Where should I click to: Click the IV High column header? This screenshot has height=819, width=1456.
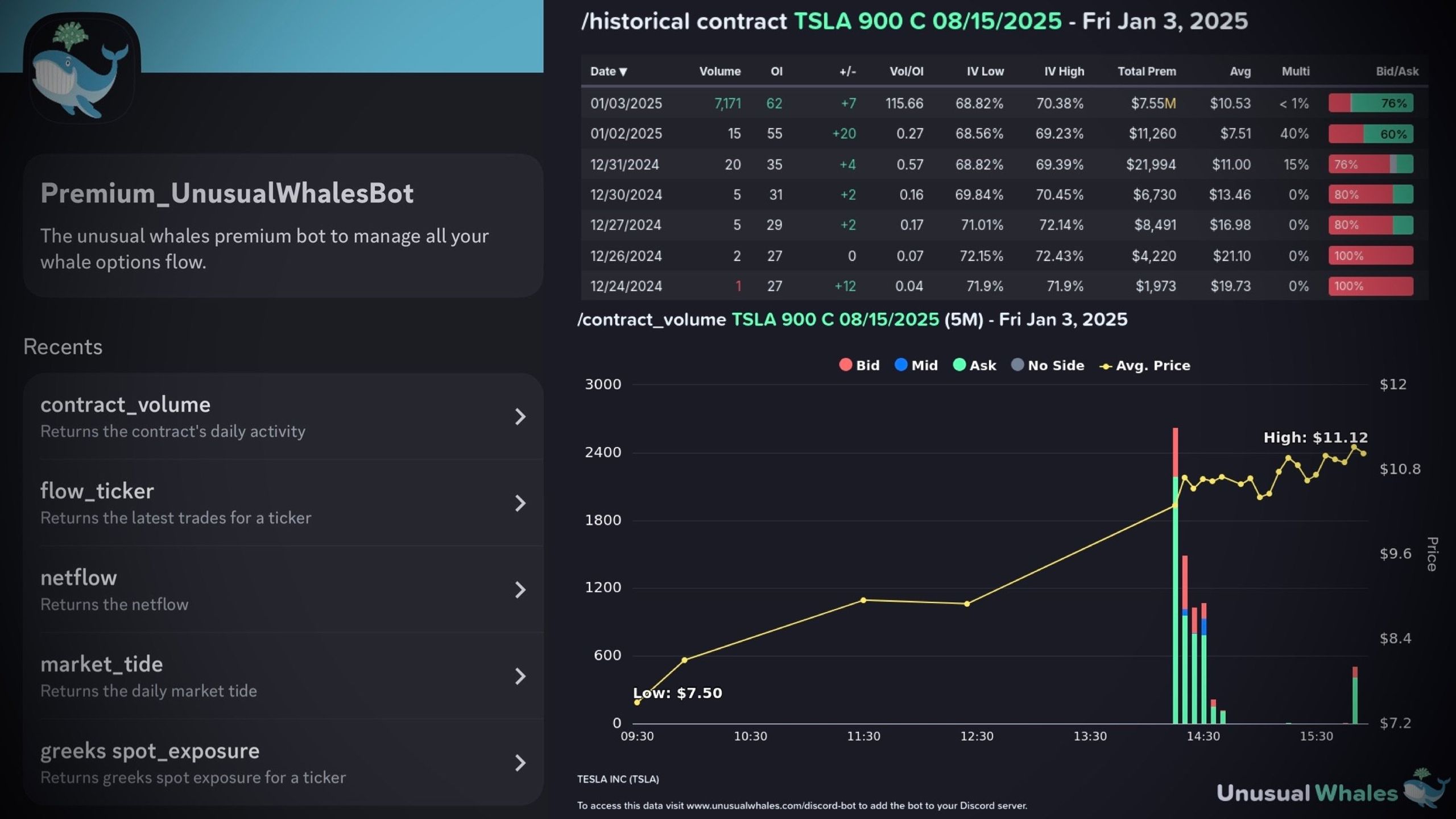(x=1064, y=71)
